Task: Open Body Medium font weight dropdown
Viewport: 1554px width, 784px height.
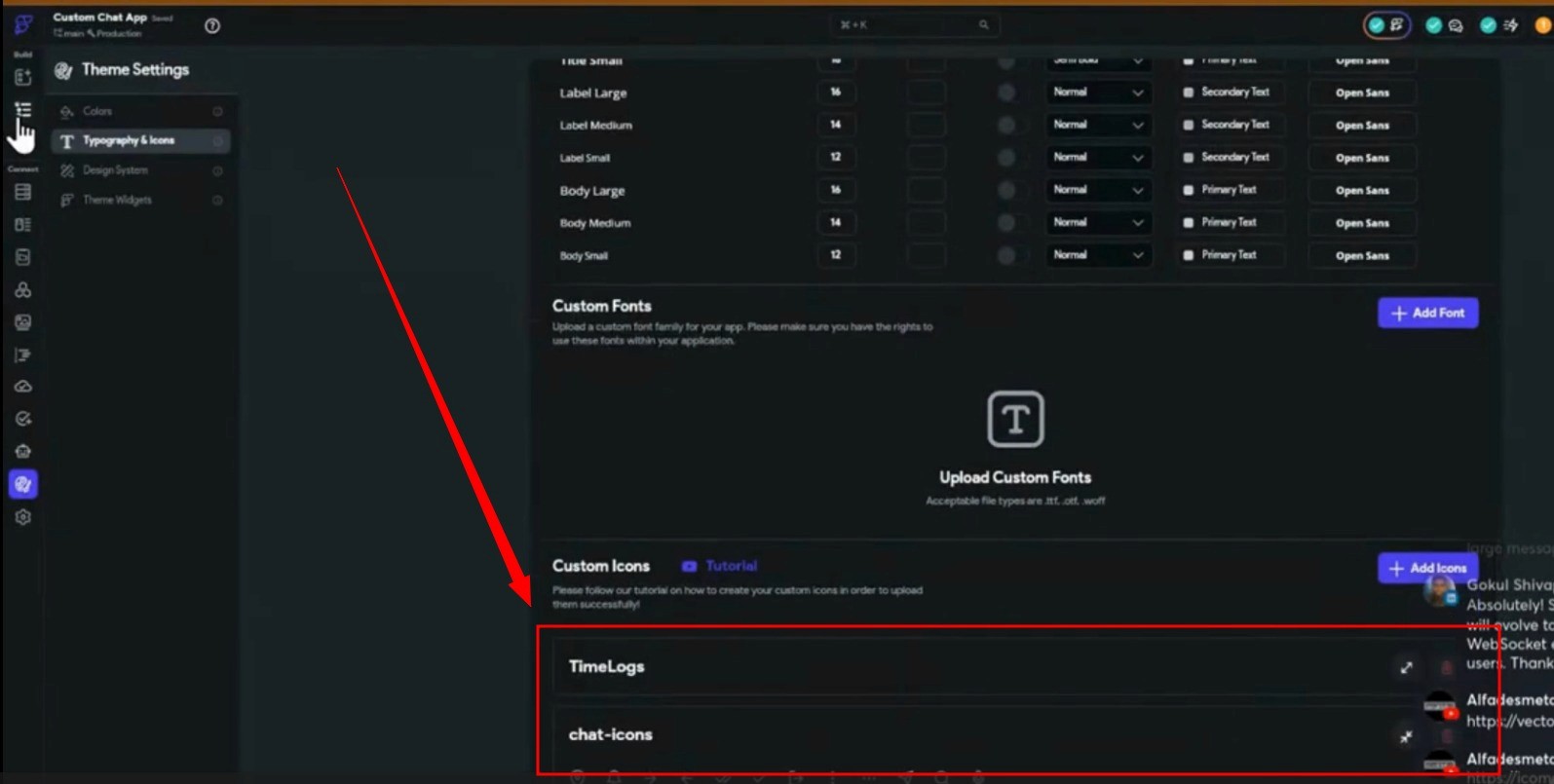Action: coord(1098,222)
